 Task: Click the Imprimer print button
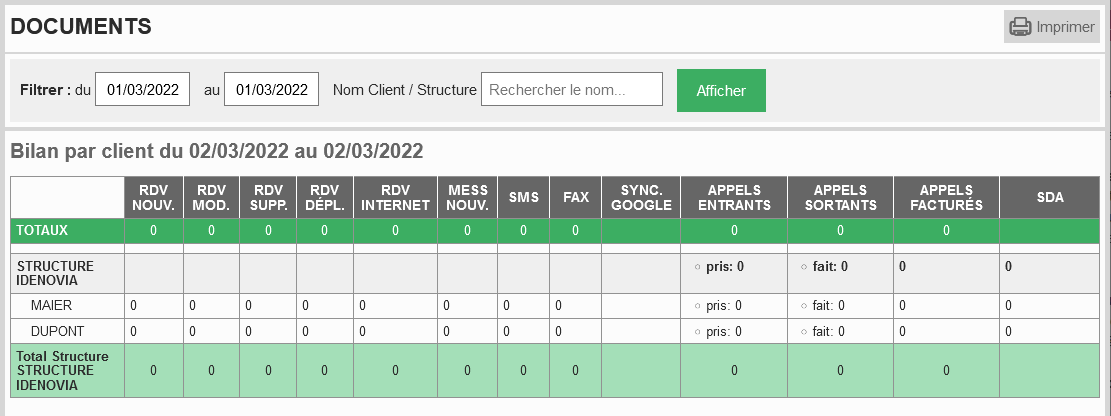coord(1051,27)
